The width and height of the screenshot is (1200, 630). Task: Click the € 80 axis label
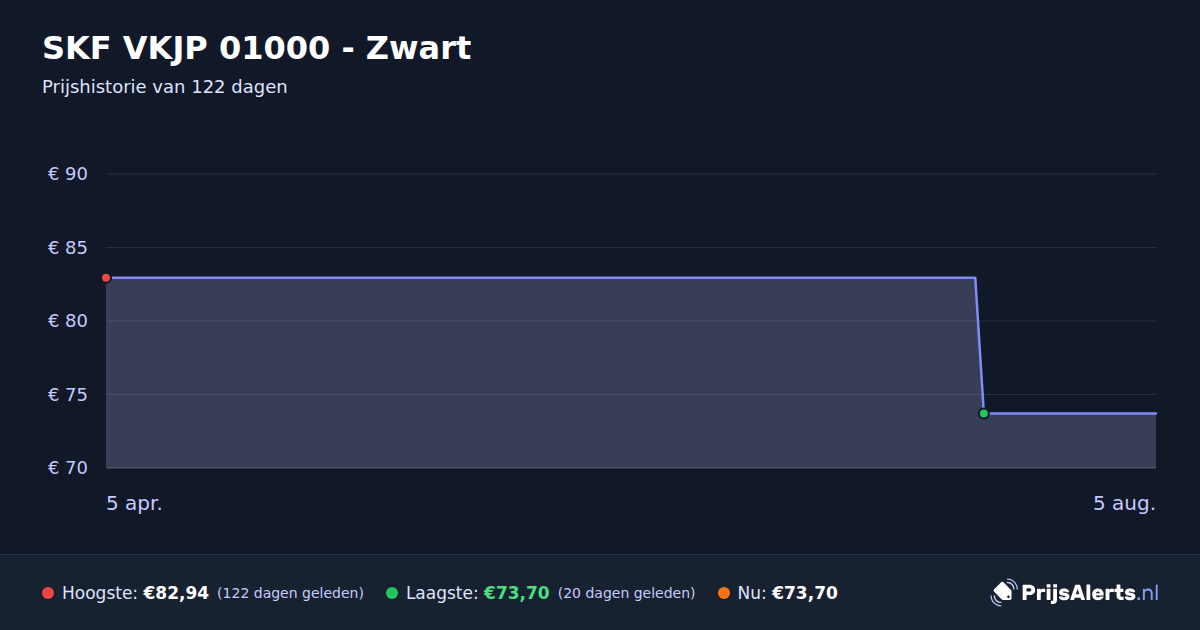click(x=68, y=321)
